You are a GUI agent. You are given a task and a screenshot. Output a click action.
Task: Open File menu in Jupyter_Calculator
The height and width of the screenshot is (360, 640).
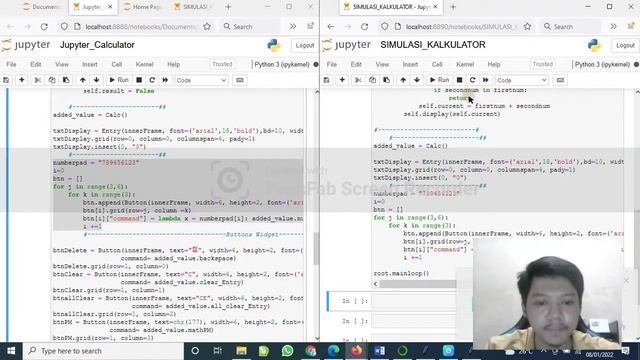[x=11, y=64]
